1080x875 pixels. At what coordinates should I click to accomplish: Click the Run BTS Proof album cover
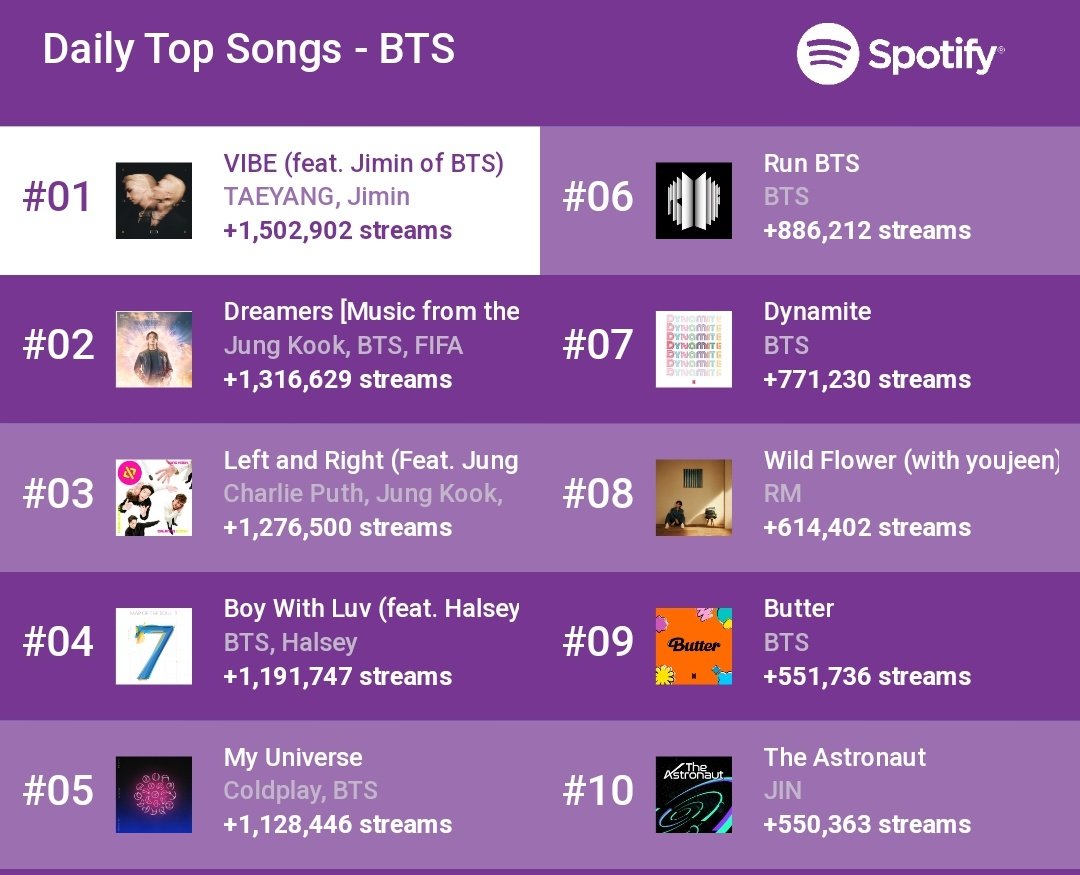point(694,200)
